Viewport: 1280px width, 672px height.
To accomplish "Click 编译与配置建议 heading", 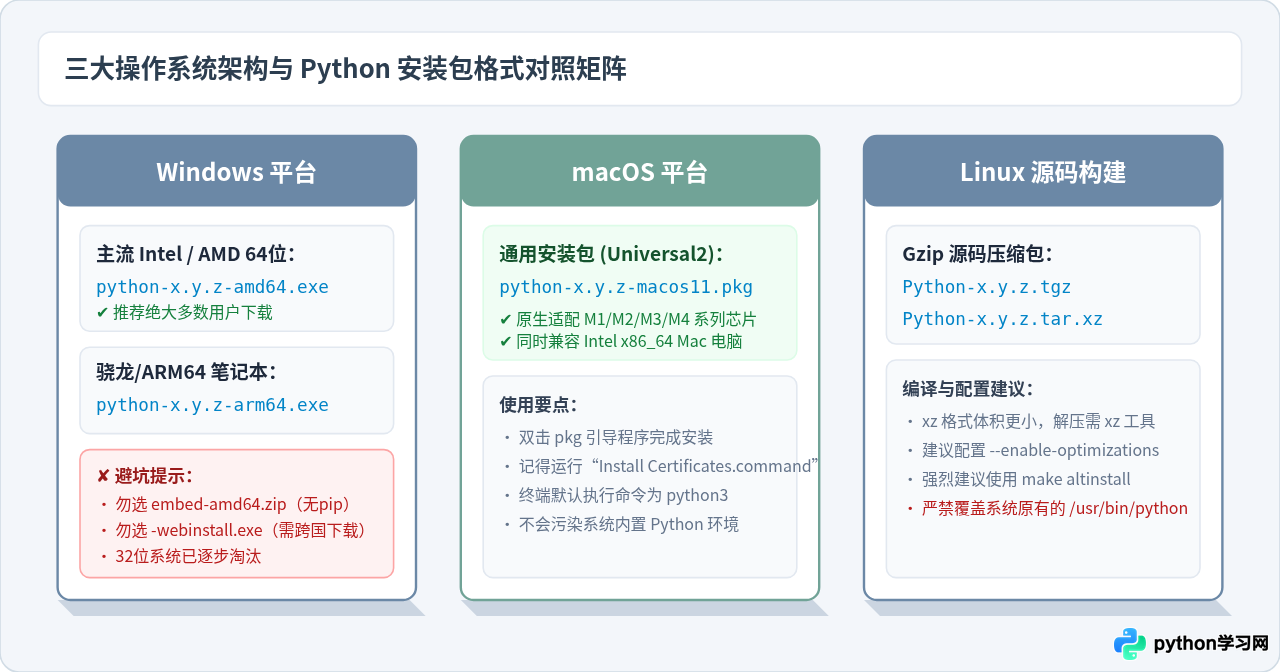I will [x=968, y=389].
